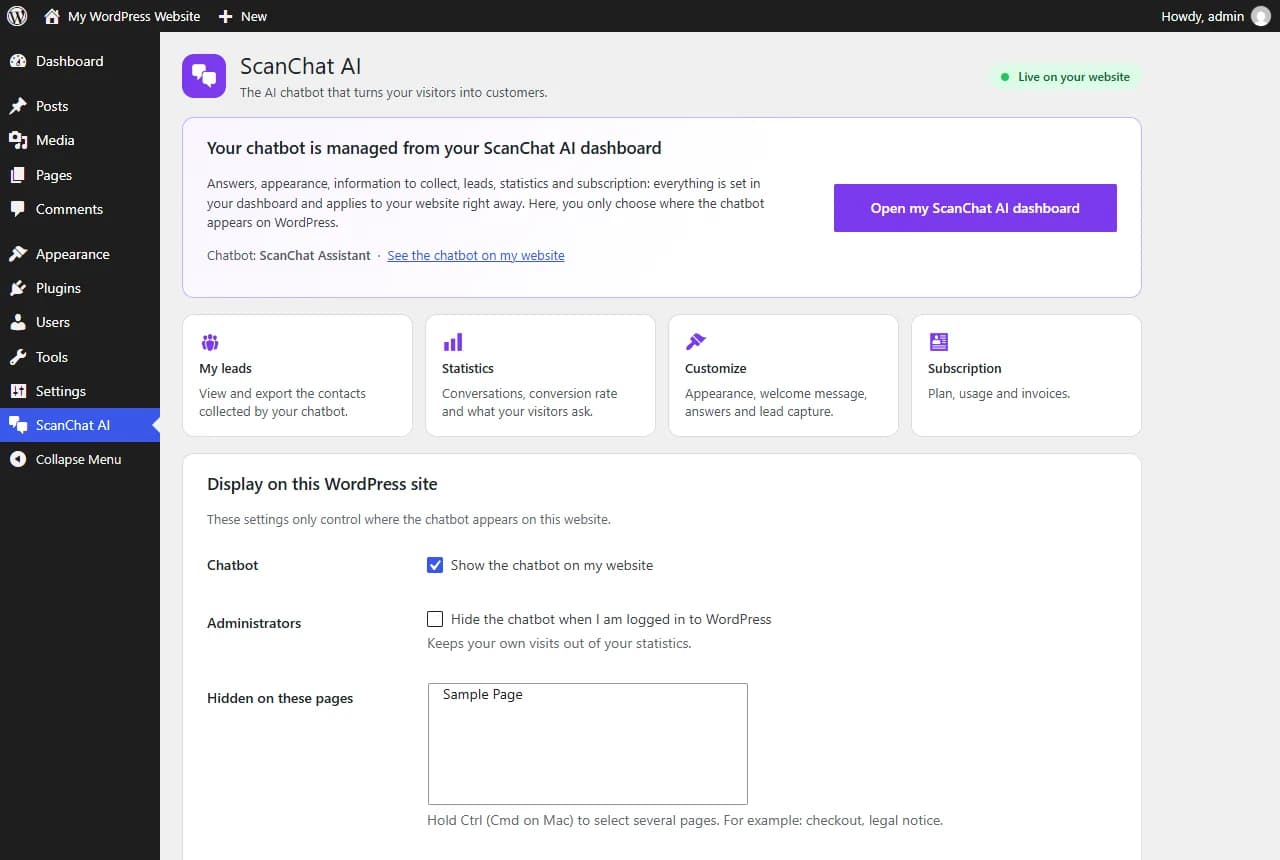
Task: Open the Statistics card title
Action: tap(468, 368)
